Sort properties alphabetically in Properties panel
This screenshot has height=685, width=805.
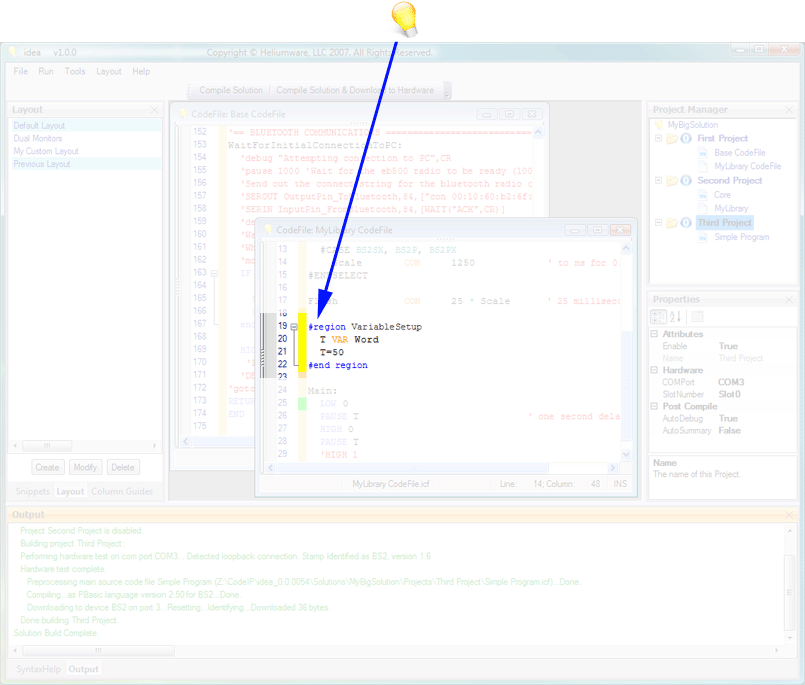click(675, 316)
